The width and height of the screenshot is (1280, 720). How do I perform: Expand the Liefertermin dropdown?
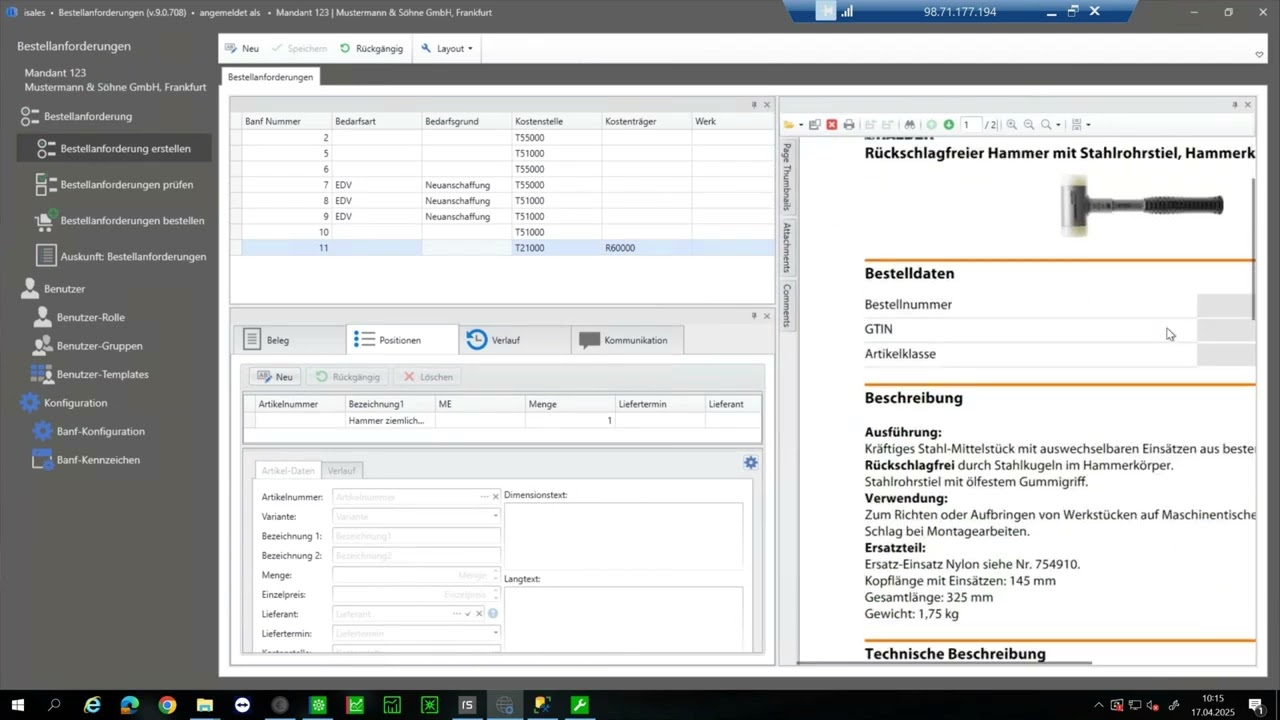click(x=495, y=633)
